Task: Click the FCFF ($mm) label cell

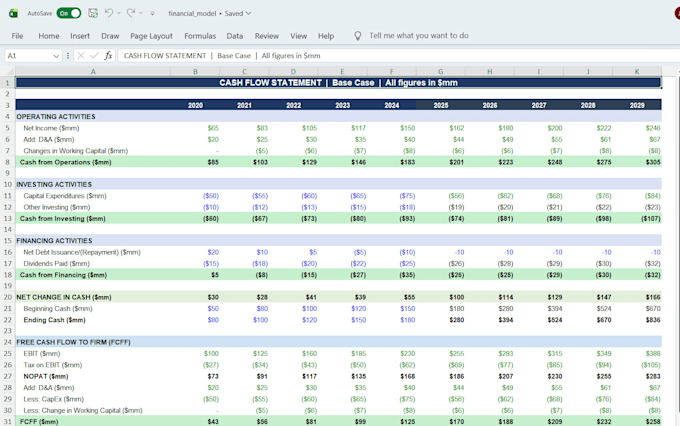Action: click(x=39, y=421)
